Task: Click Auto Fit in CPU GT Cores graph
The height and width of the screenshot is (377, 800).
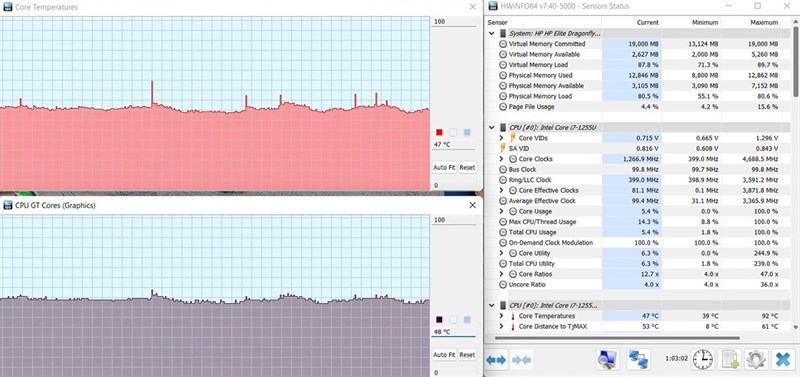Action: click(x=444, y=355)
